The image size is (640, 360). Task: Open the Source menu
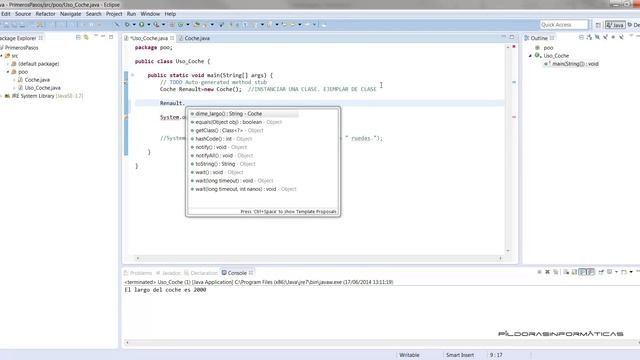[x=23, y=14]
